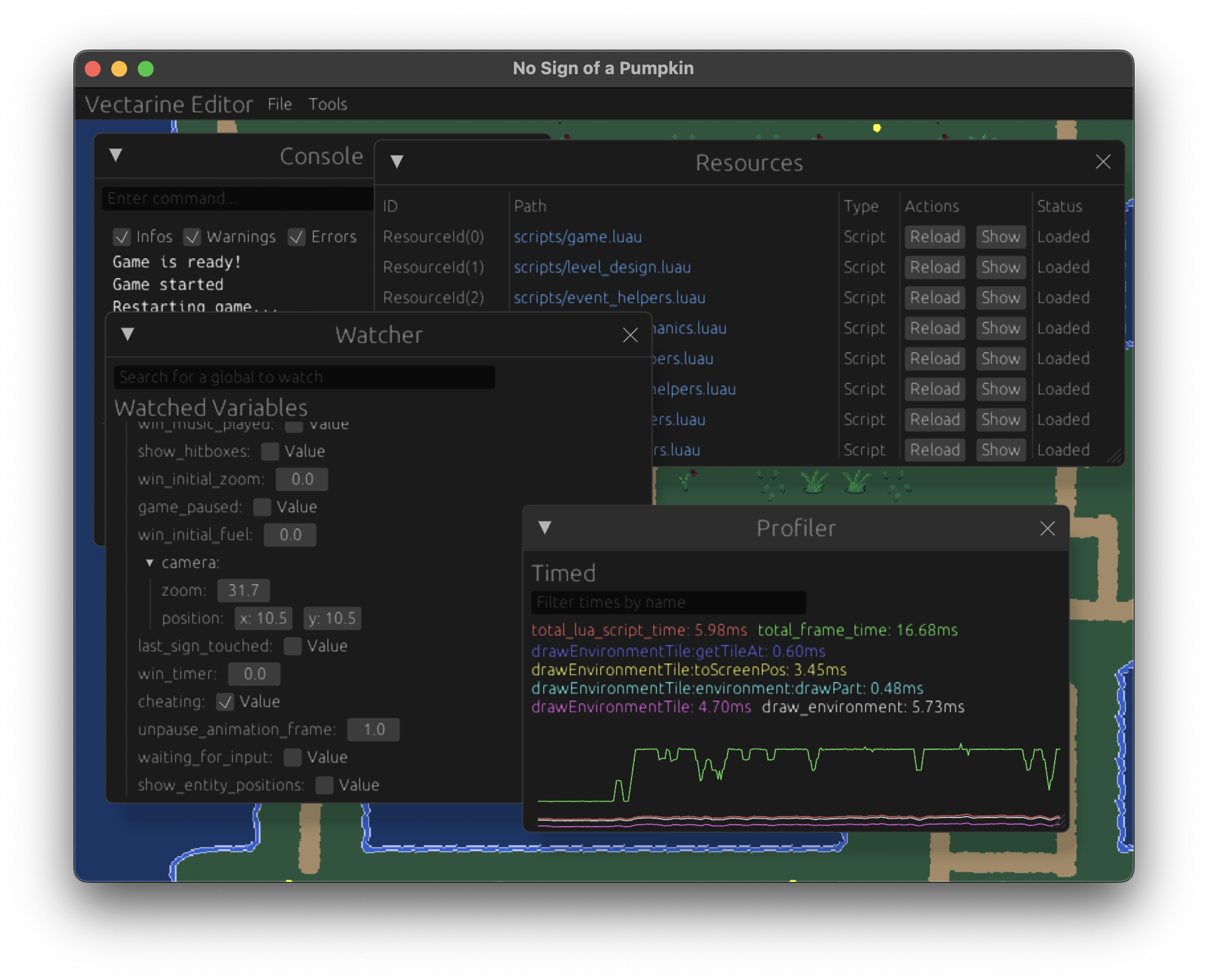Reload scripts/event_helpers.luau resource
Viewport: 1208px width, 980px height.
[x=934, y=298]
